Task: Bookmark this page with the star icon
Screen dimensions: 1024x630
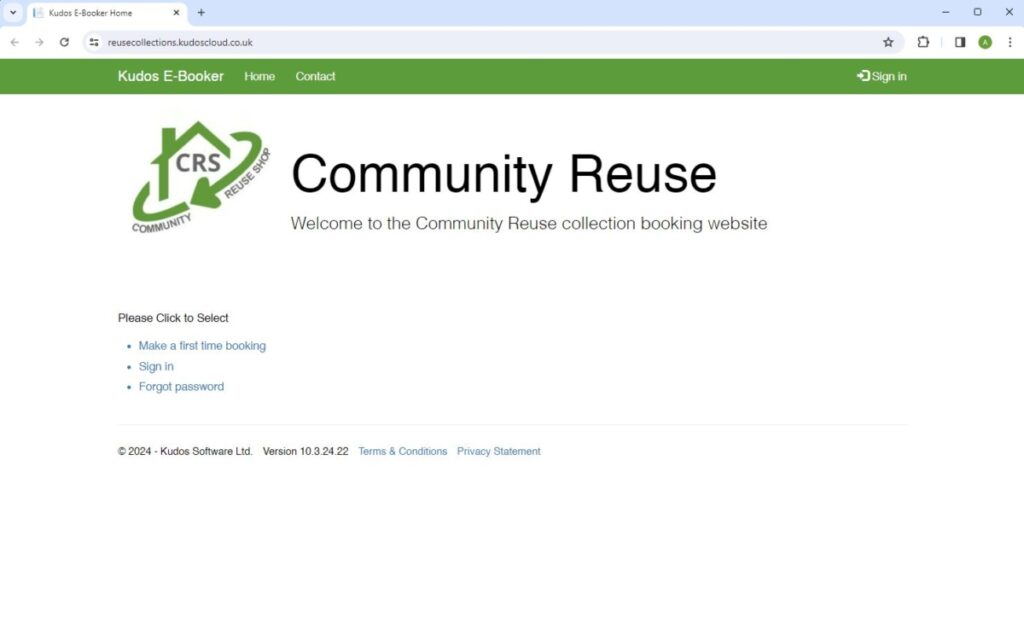Action: tap(888, 42)
